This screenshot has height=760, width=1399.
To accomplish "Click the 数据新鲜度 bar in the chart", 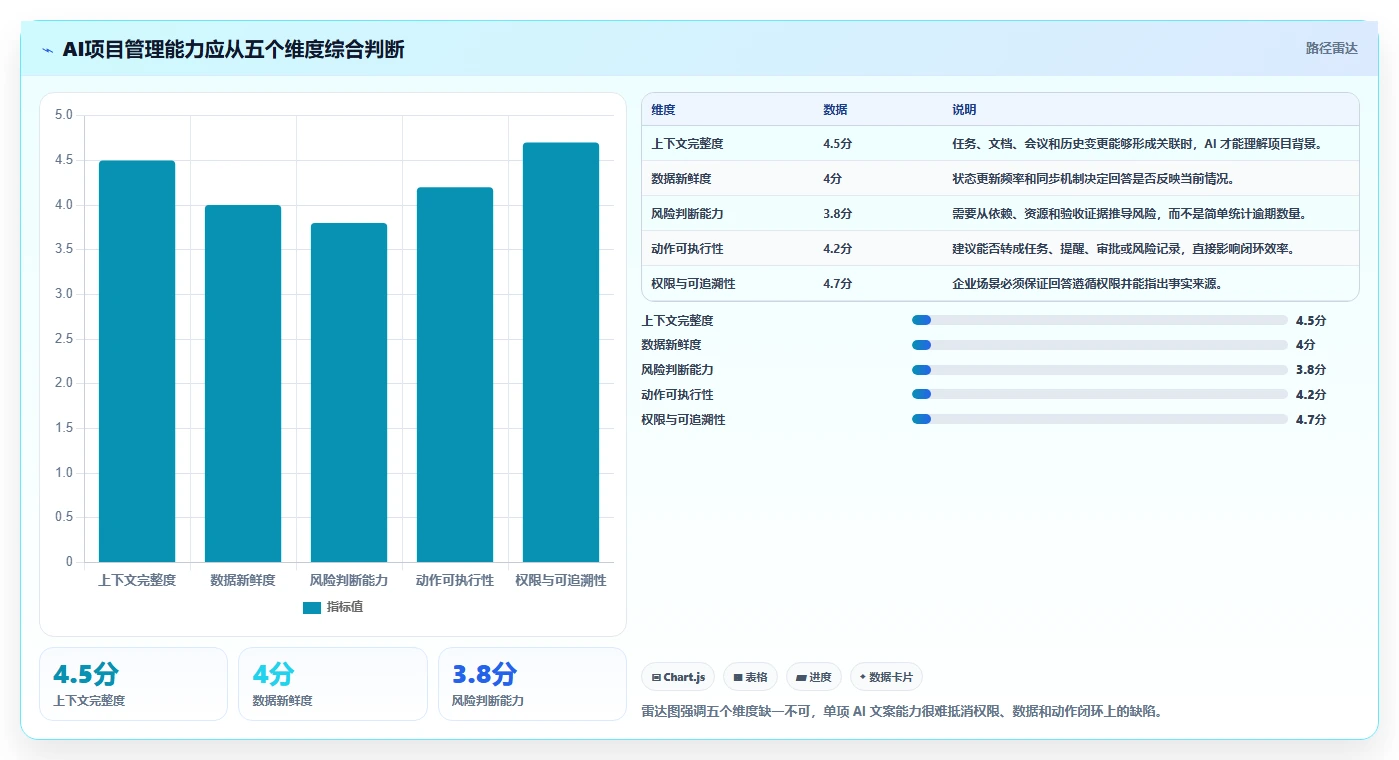I will click(x=243, y=383).
